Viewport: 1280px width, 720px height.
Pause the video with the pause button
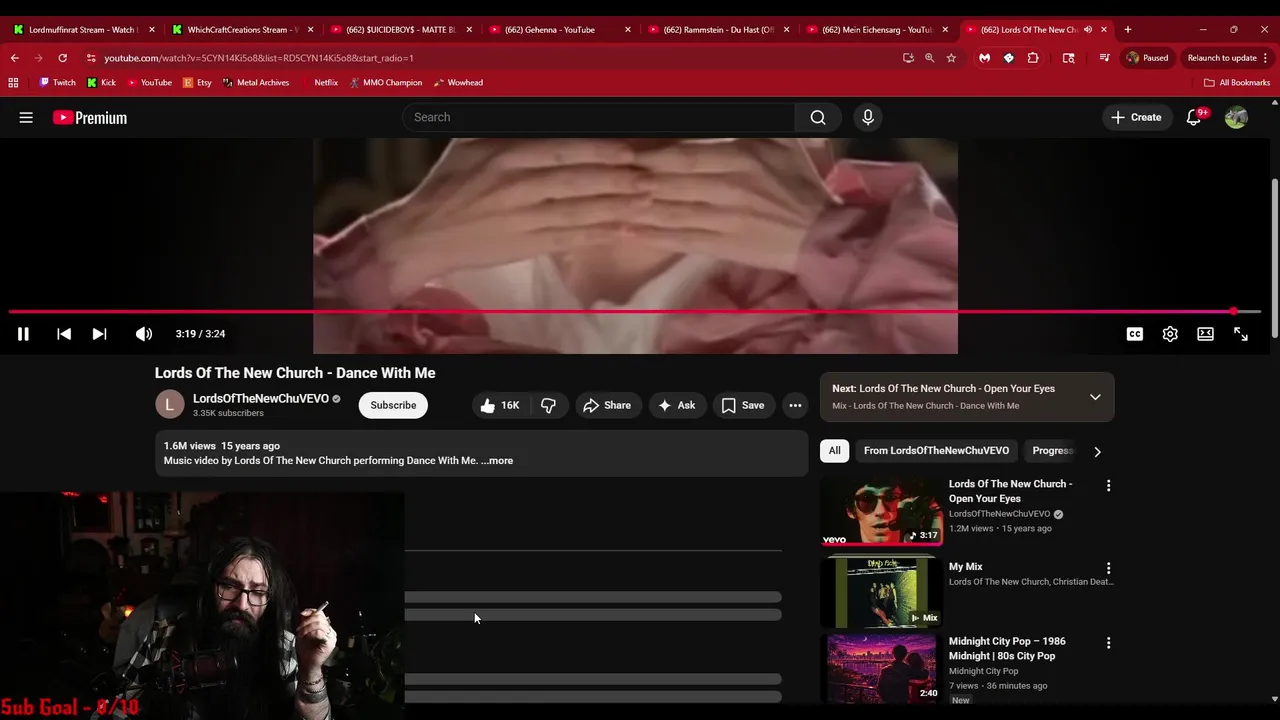tap(23, 334)
